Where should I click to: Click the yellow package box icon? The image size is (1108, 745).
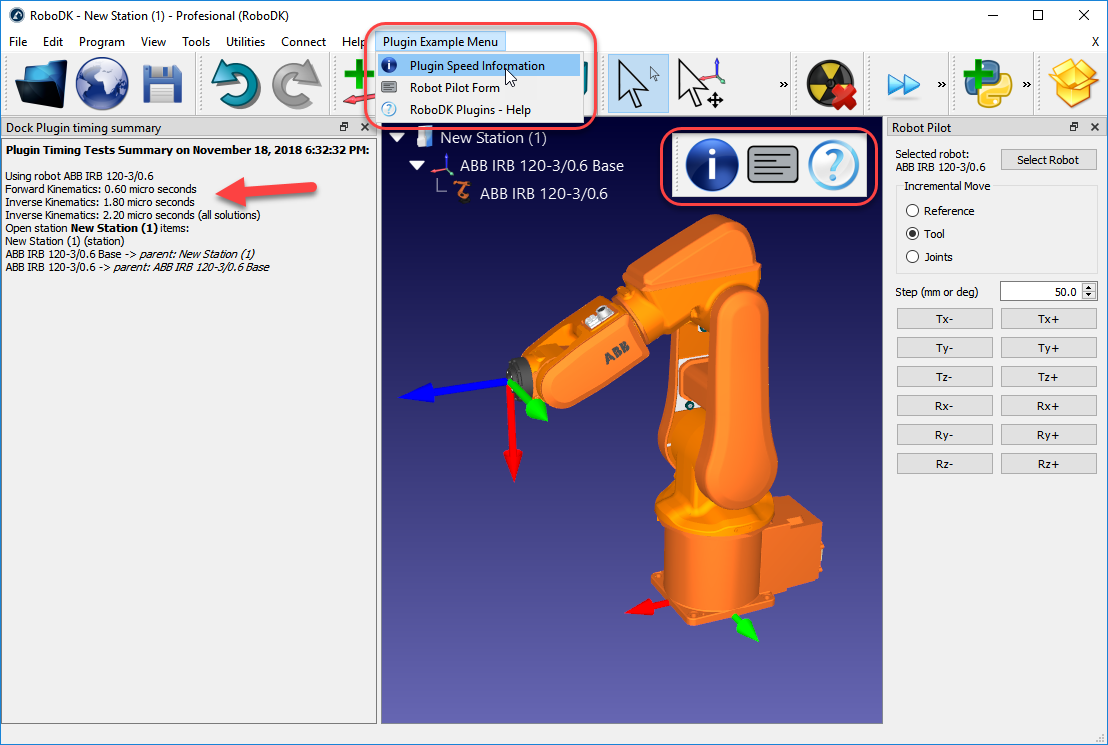[1073, 83]
